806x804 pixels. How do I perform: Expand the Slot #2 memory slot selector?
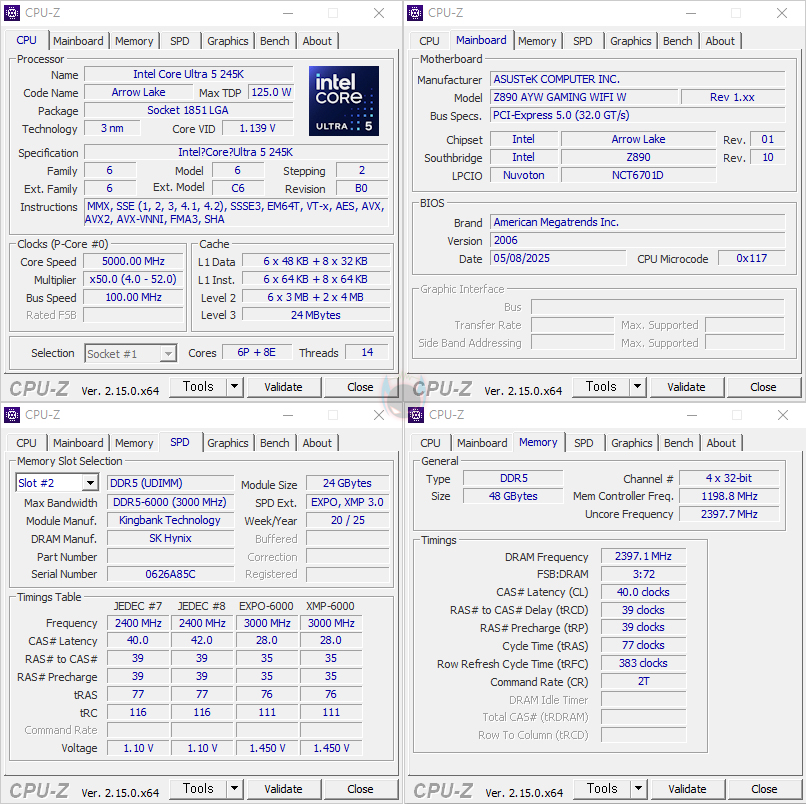pyautogui.click(x=90, y=483)
